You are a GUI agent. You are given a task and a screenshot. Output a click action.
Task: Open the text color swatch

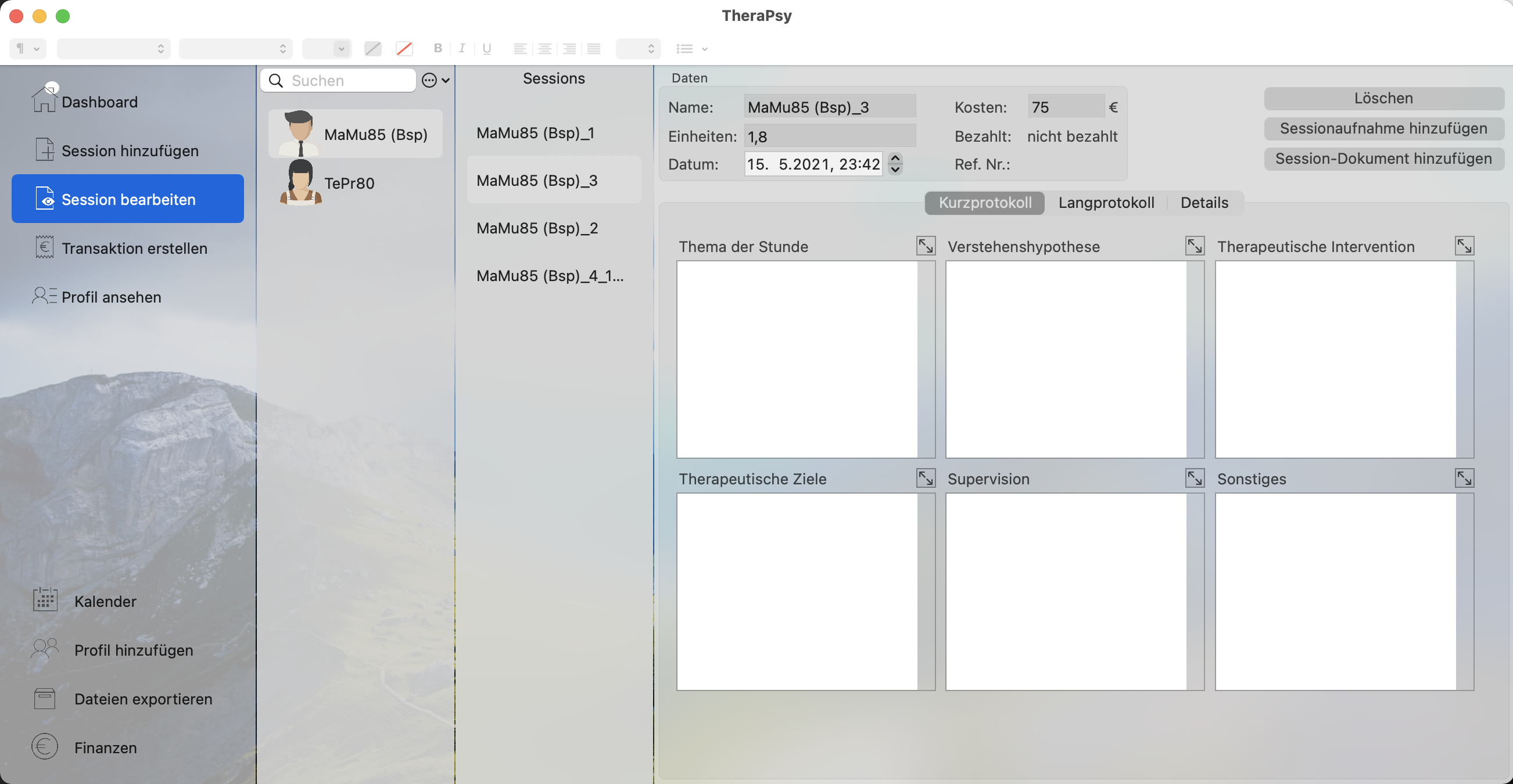click(x=372, y=49)
